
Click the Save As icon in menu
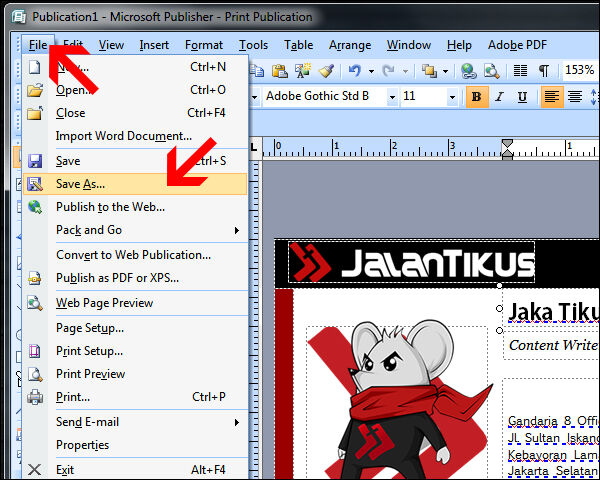pyautogui.click(x=35, y=184)
